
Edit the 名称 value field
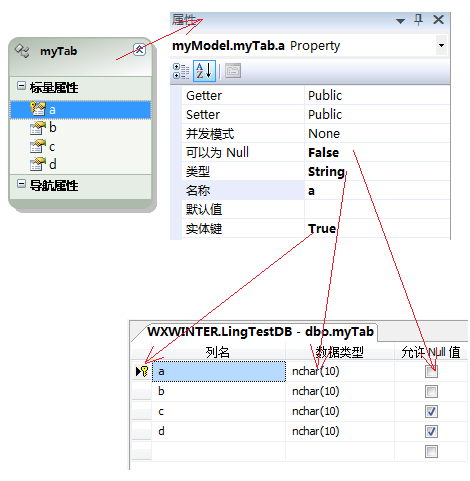[x=377, y=191]
